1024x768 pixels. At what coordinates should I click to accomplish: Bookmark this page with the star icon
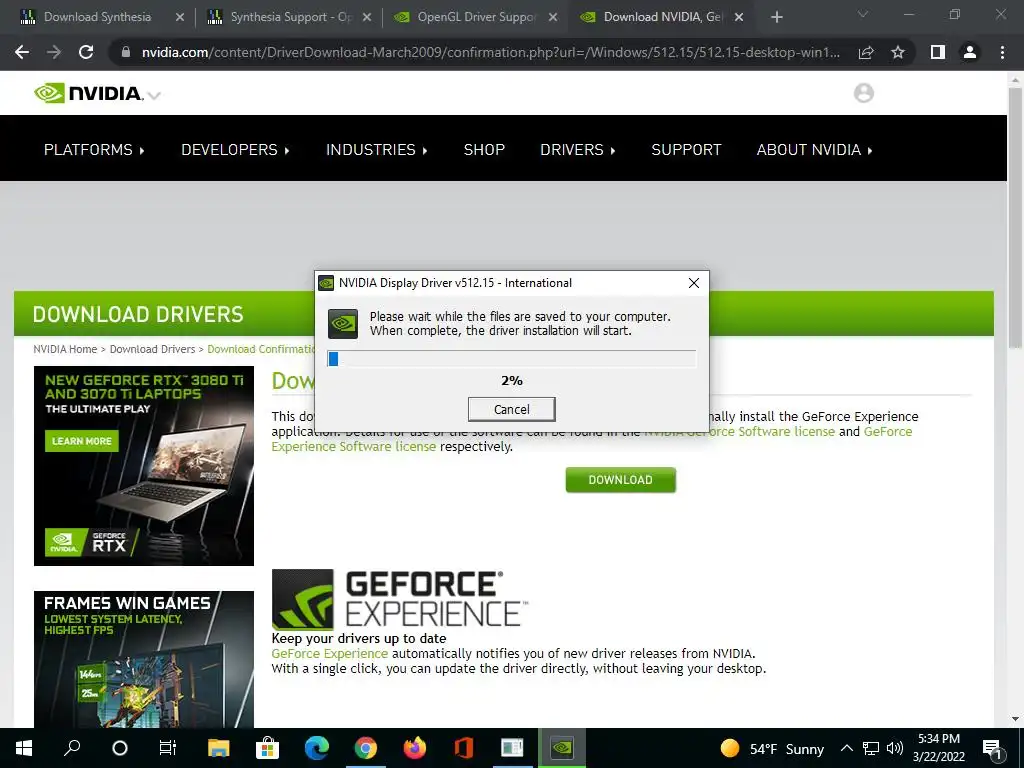898,52
